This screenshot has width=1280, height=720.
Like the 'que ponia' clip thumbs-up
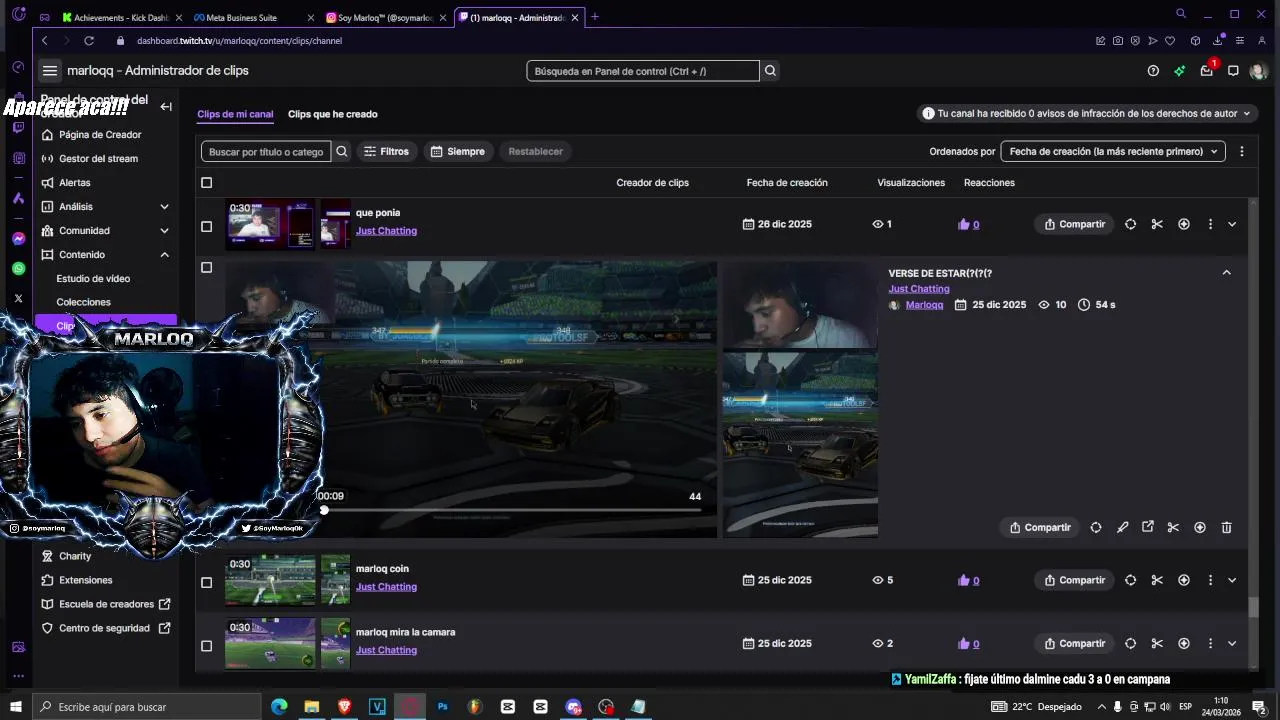(964, 225)
